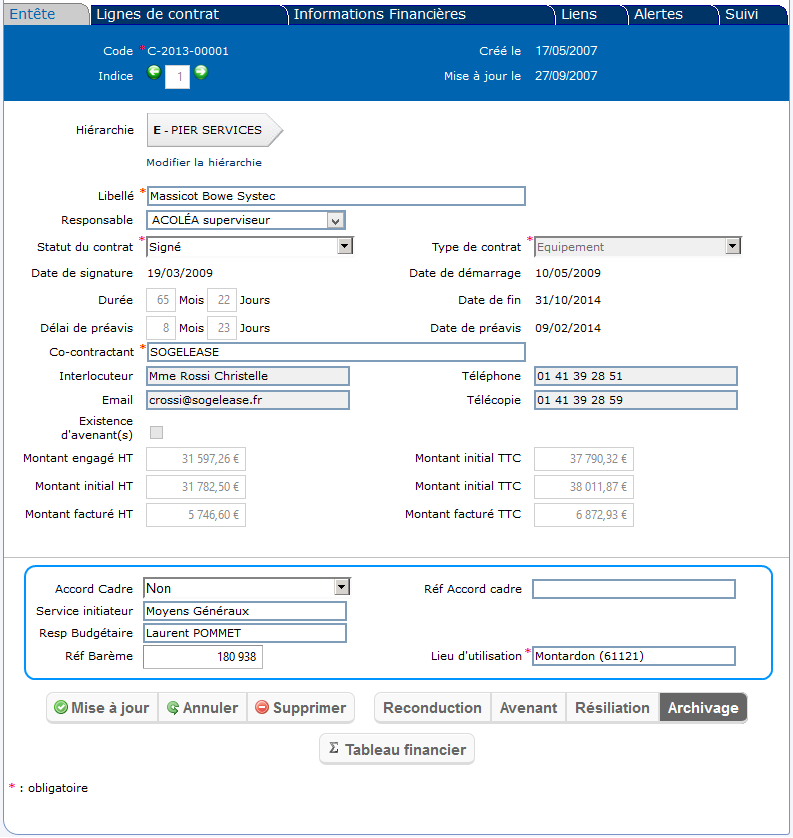This screenshot has width=793, height=838.
Task: Click the Supprimer button
Action: [300, 708]
